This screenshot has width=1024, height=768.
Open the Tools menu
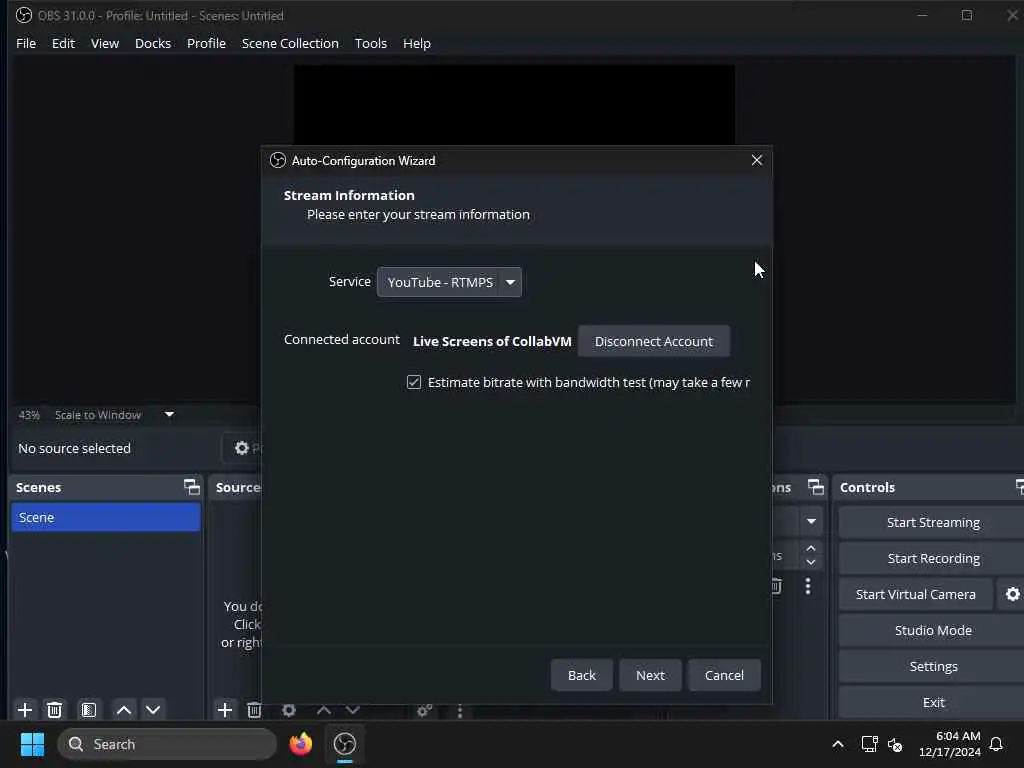[370, 43]
